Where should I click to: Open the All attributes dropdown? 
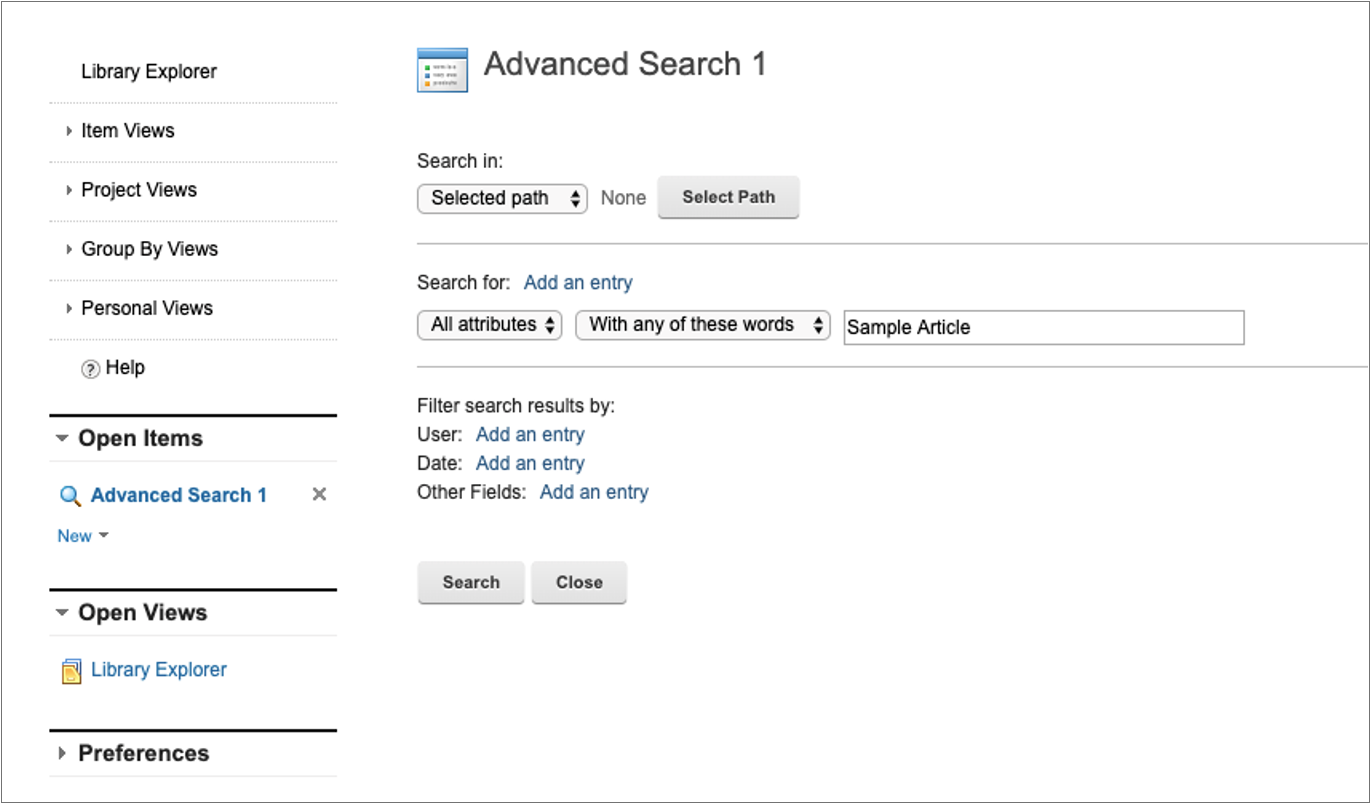tap(489, 325)
